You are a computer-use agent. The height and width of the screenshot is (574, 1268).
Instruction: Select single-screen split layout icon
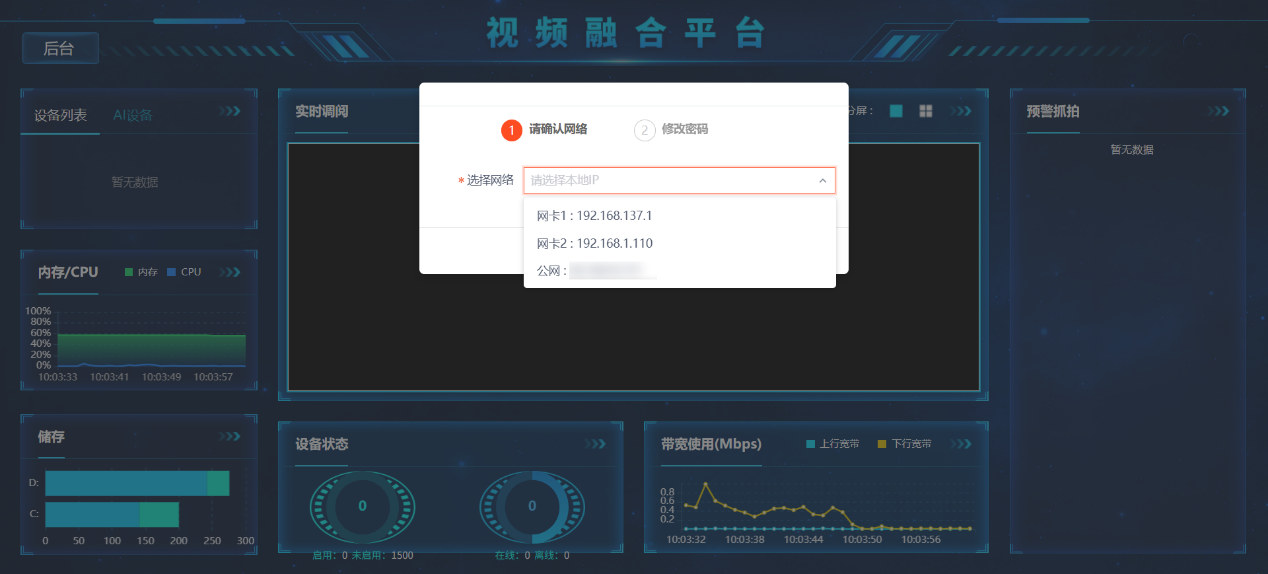[896, 111]
